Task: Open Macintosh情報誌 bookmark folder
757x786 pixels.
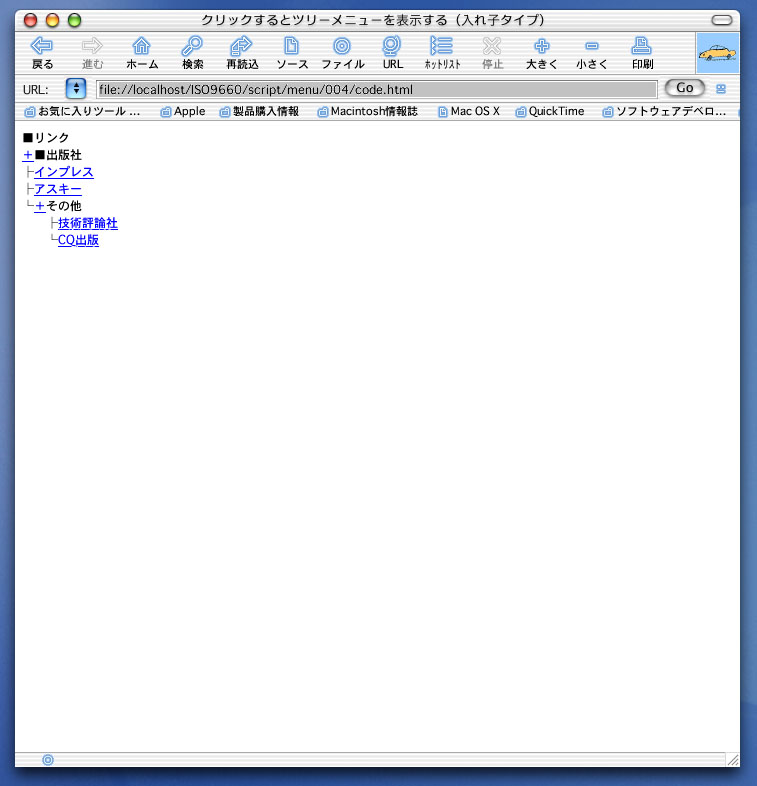Action: click(368, 111)
